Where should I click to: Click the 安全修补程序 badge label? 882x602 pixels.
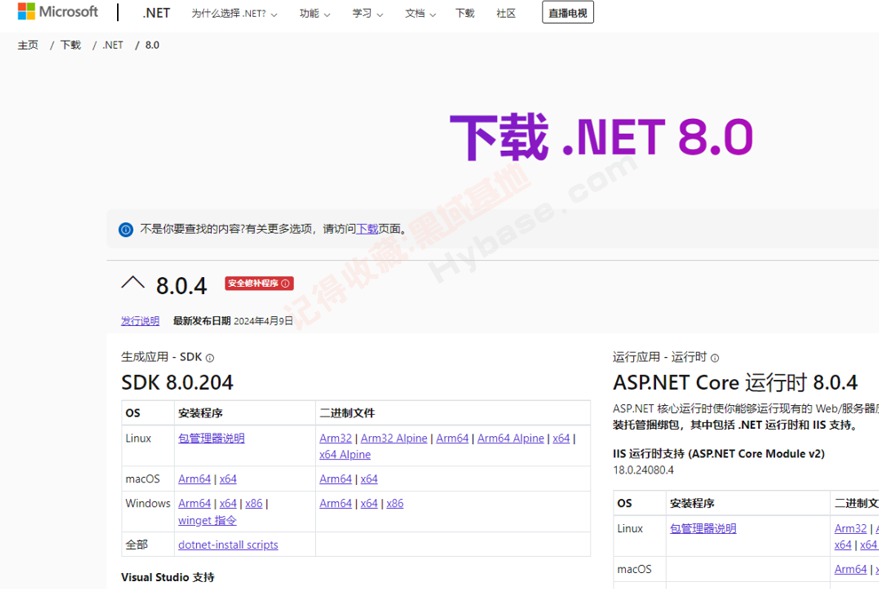point(253,284)
